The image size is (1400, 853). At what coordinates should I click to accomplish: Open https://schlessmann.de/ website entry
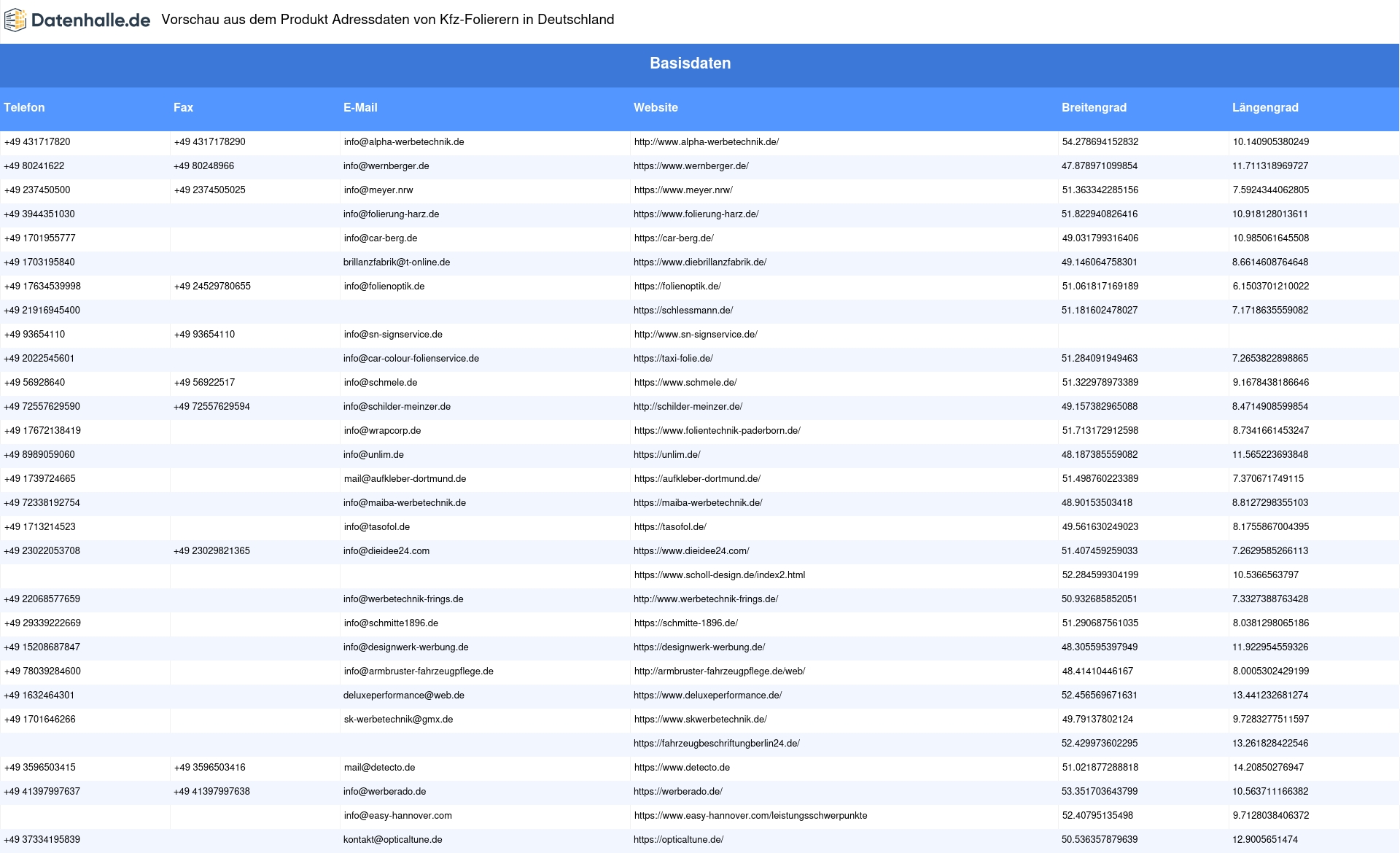click(682, 311)
